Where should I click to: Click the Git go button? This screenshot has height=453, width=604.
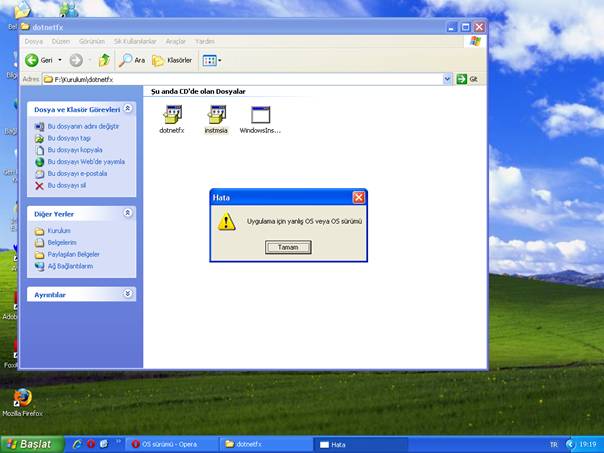pos(467,79)
